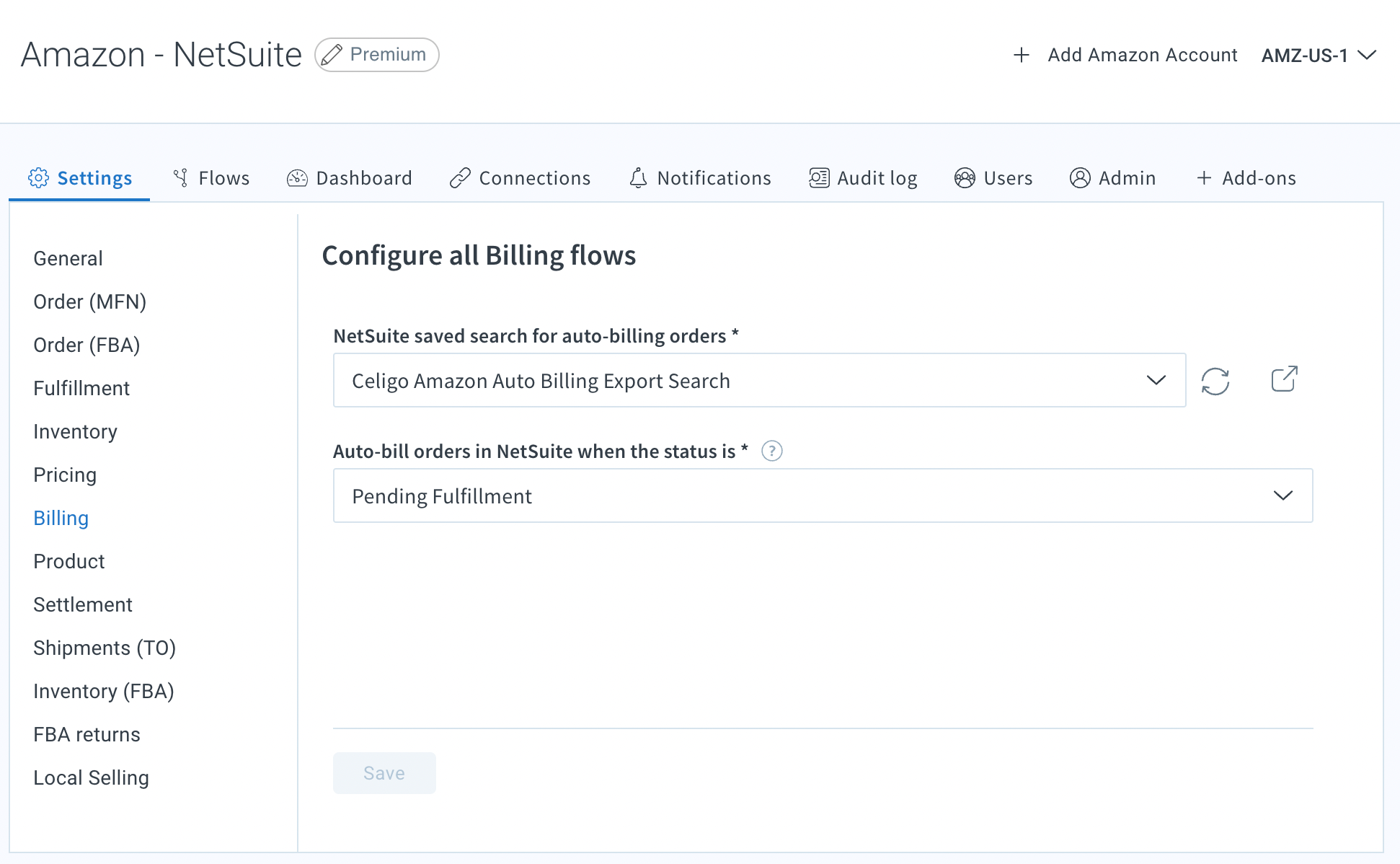Click the pencil edit icon beside Premium
This screenshot has width=1400, height=864.
tap(332, 55)
